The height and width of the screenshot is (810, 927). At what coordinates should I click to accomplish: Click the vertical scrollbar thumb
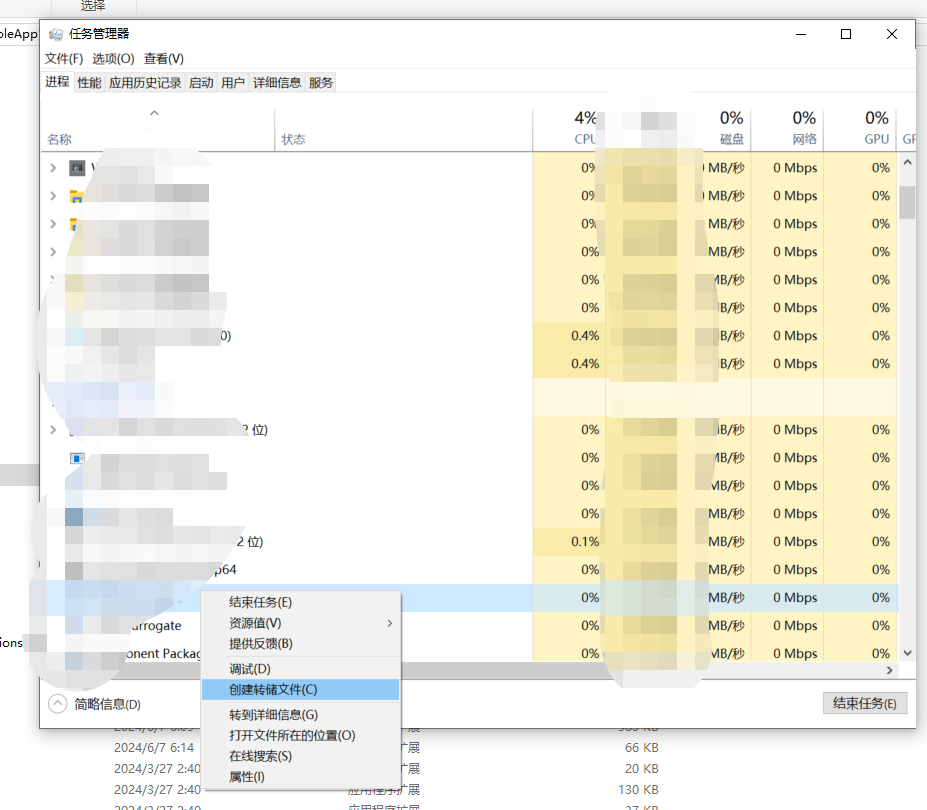tap(907, 202)
